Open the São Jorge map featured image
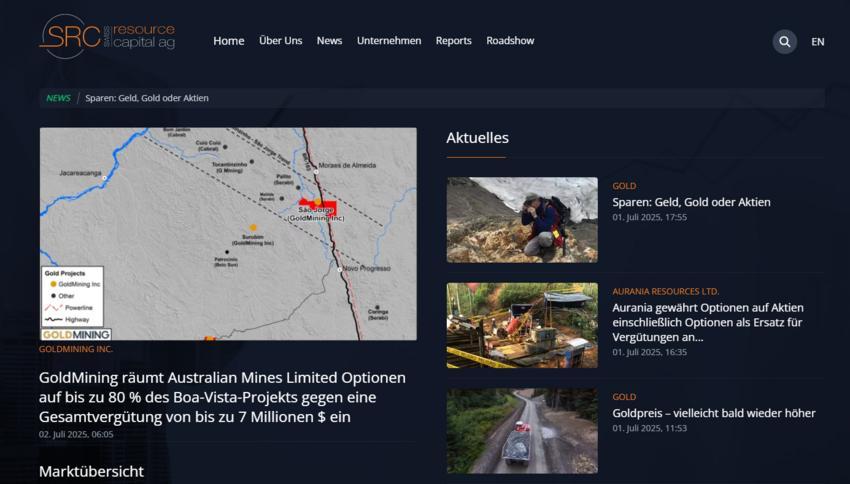This screenshot has height=484, width=850. tap(228, 234)
